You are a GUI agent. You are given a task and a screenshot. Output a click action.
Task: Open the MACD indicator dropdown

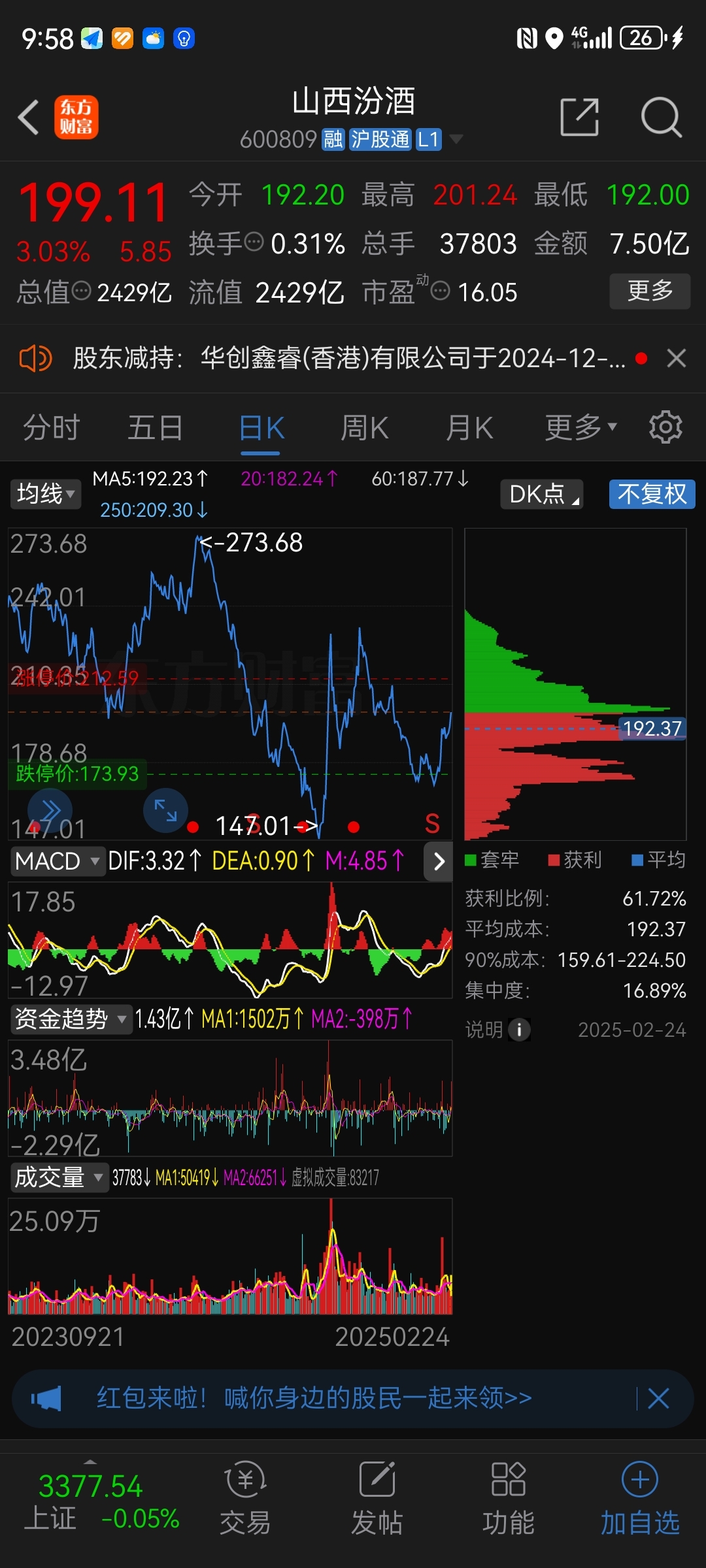click(x=58, y=861)
